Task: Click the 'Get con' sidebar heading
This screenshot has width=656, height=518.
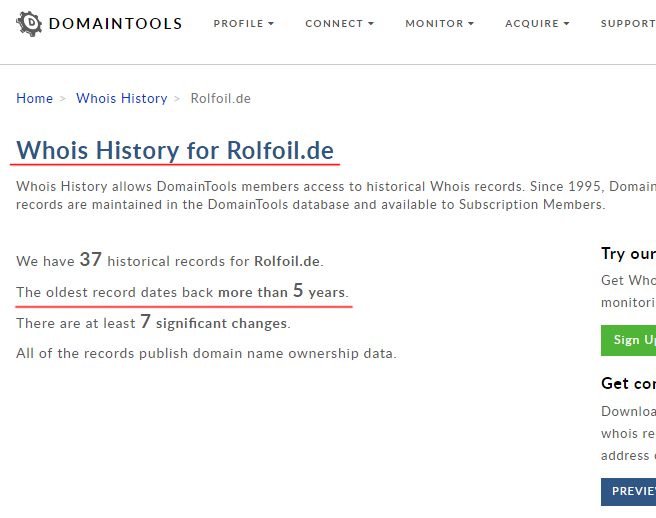Action: tap(628, 383)
